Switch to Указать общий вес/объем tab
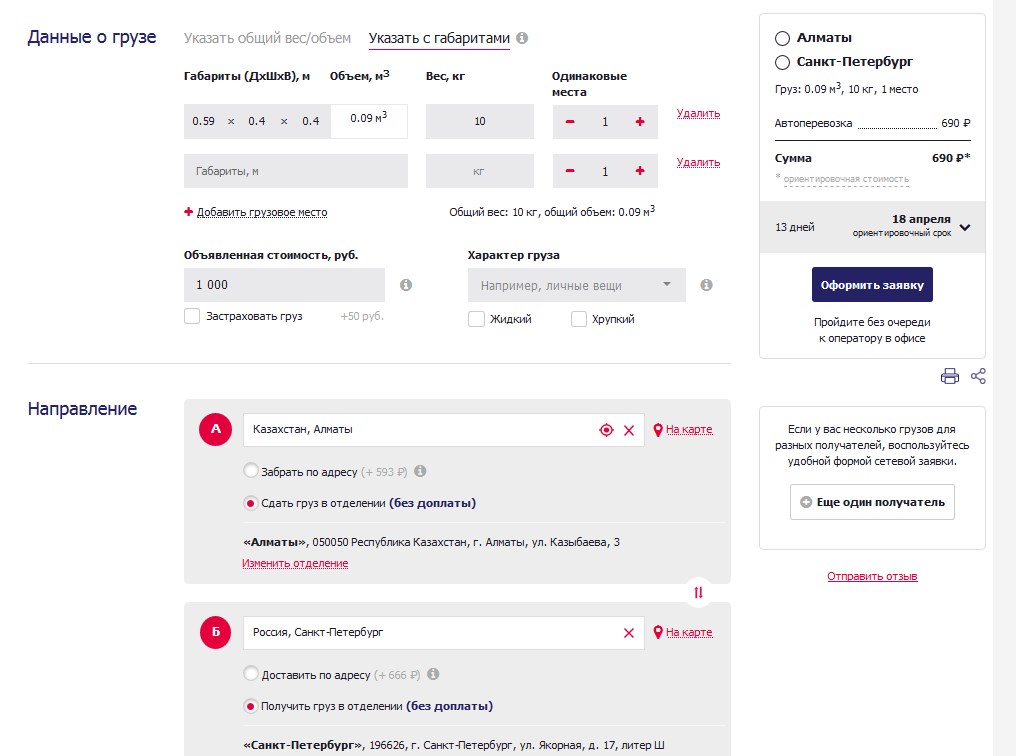 (267, 39)
